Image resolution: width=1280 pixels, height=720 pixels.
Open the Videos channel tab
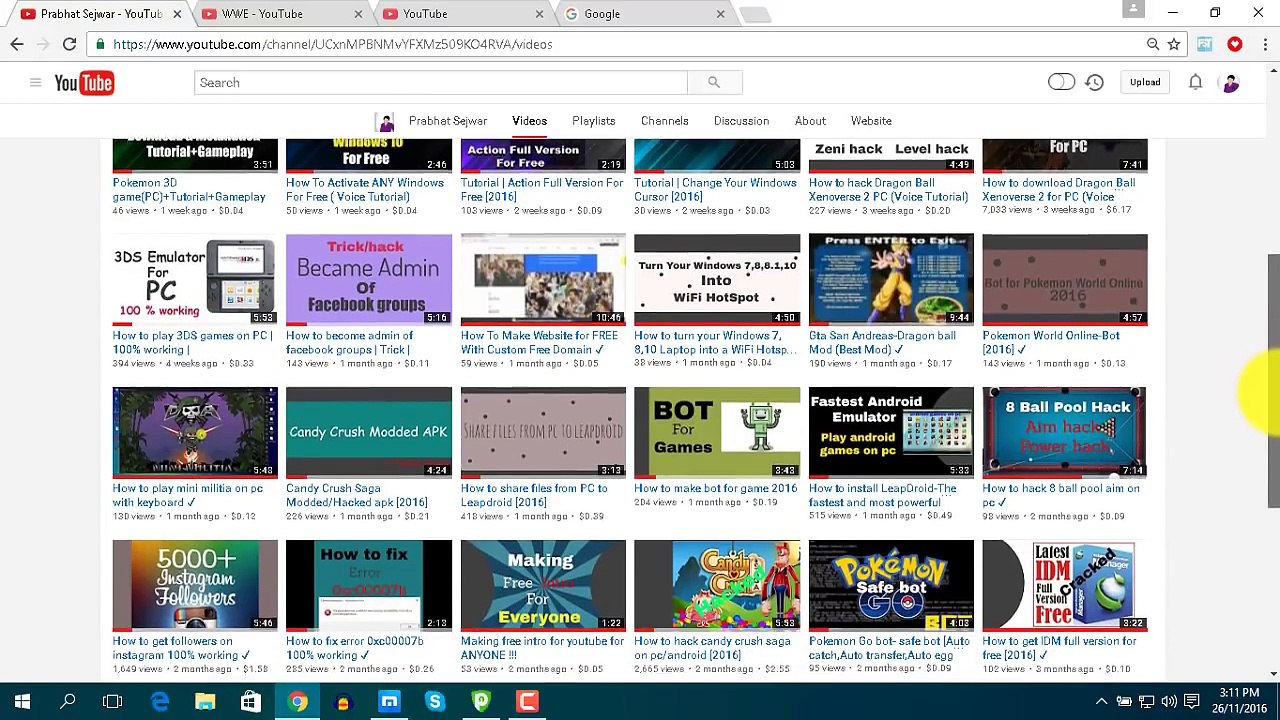click(529, 121)
